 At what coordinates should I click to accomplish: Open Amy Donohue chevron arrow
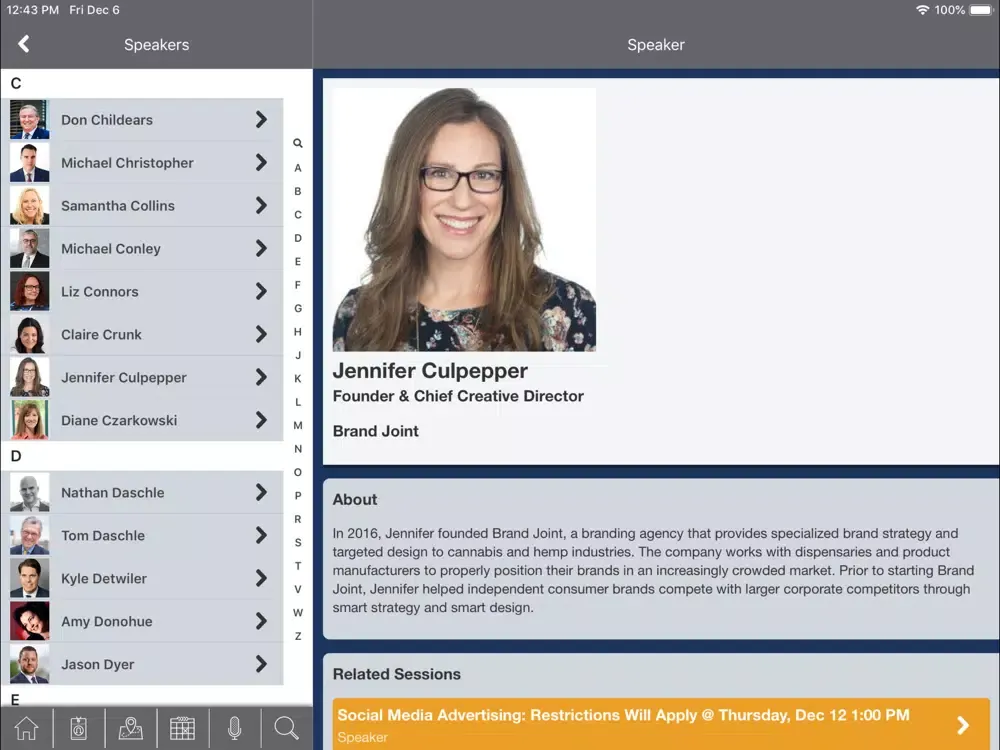pos(261,621)
